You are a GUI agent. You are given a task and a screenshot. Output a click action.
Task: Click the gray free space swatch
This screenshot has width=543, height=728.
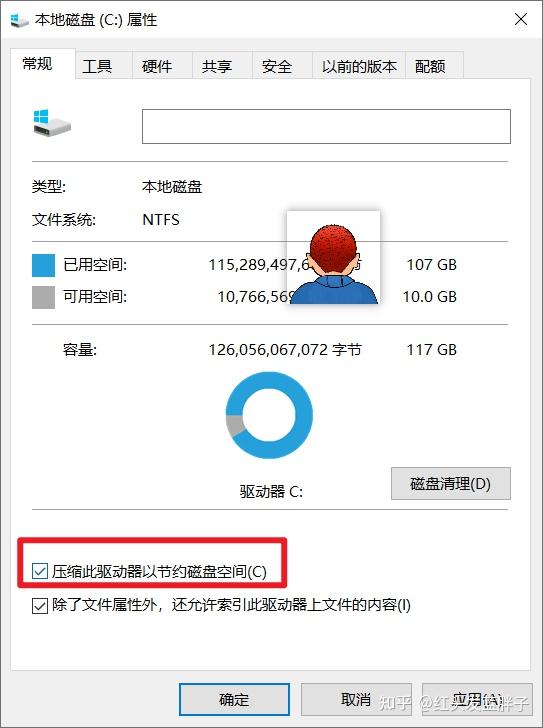44,297
